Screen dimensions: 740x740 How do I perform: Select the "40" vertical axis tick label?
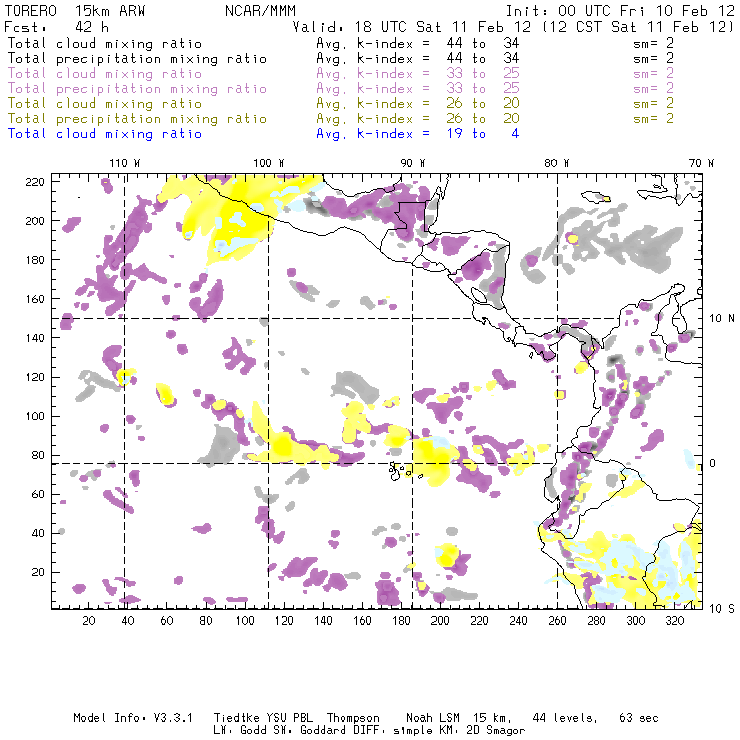point(38,533)
